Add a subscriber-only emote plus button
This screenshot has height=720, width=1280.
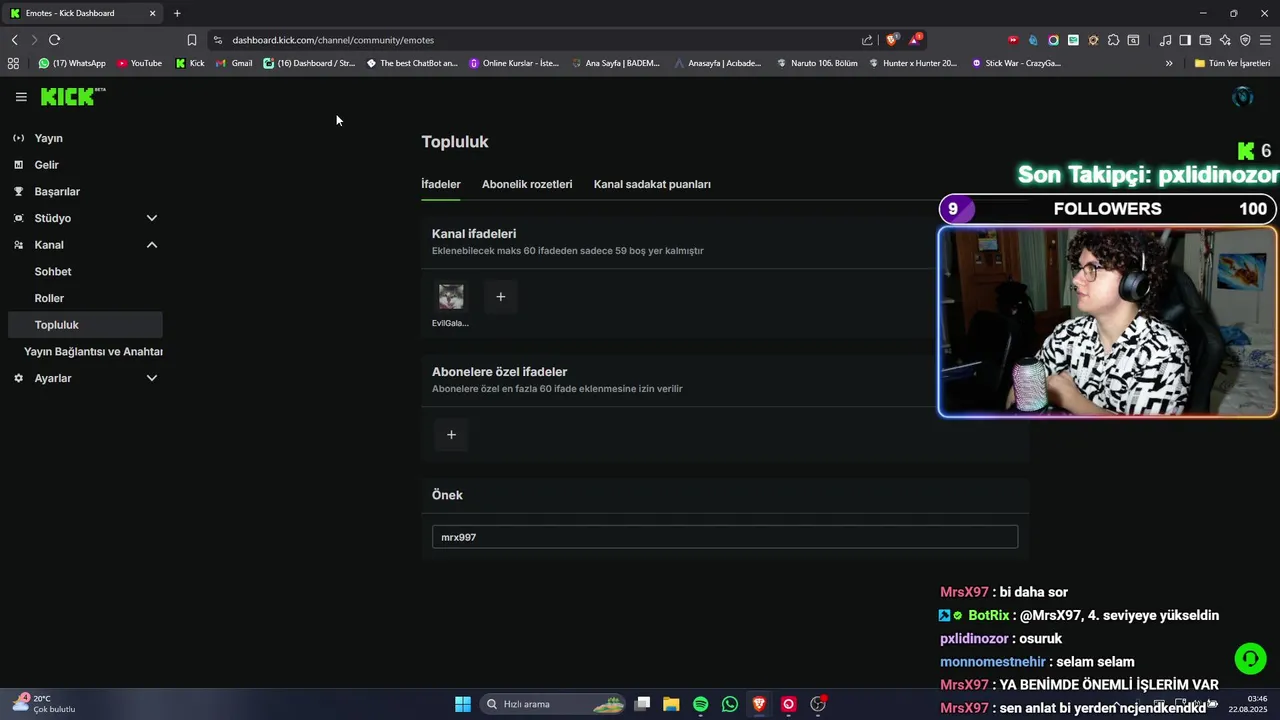coord(451,434)
